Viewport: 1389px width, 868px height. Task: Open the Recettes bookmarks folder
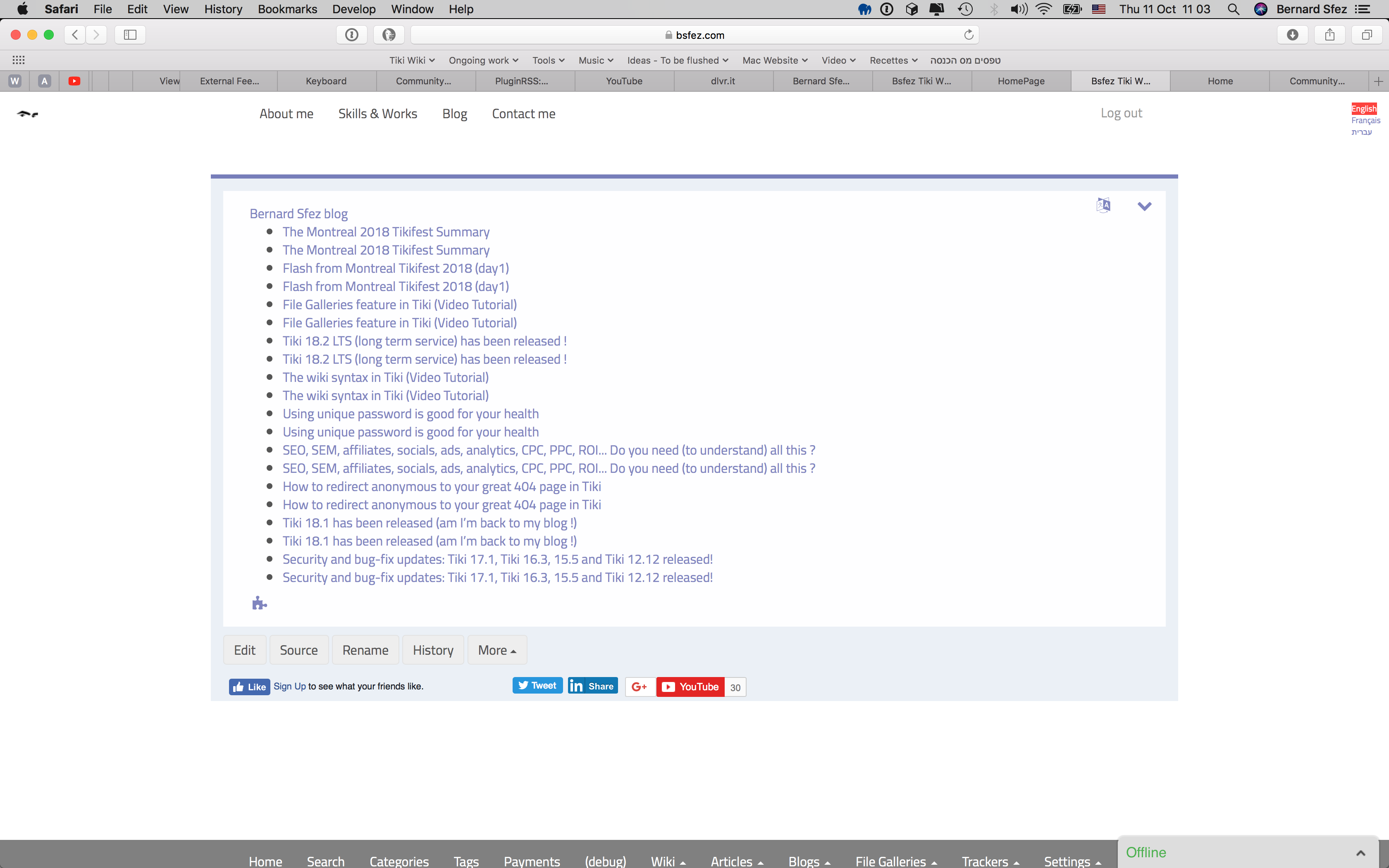coord(894,60)
